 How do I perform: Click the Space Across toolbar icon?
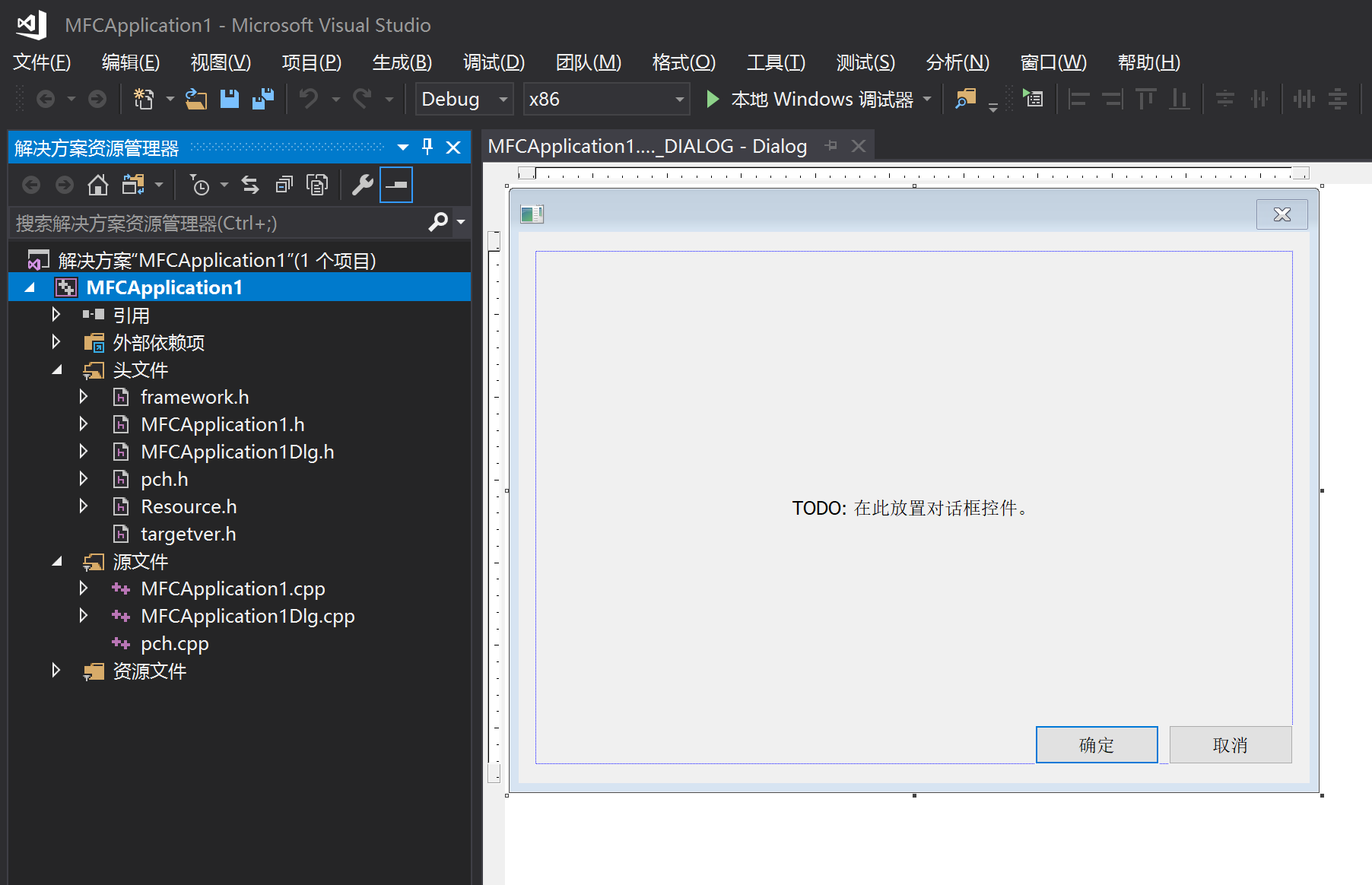click(x=1304, y=99)
